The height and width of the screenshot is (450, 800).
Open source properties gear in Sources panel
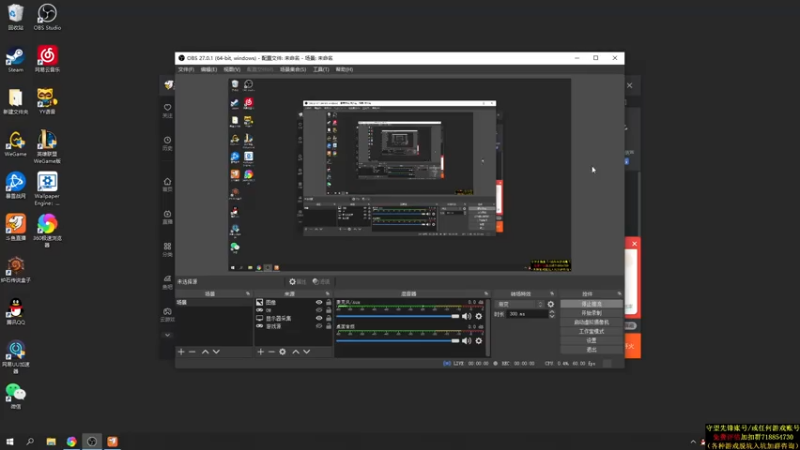tap(283, 352)
